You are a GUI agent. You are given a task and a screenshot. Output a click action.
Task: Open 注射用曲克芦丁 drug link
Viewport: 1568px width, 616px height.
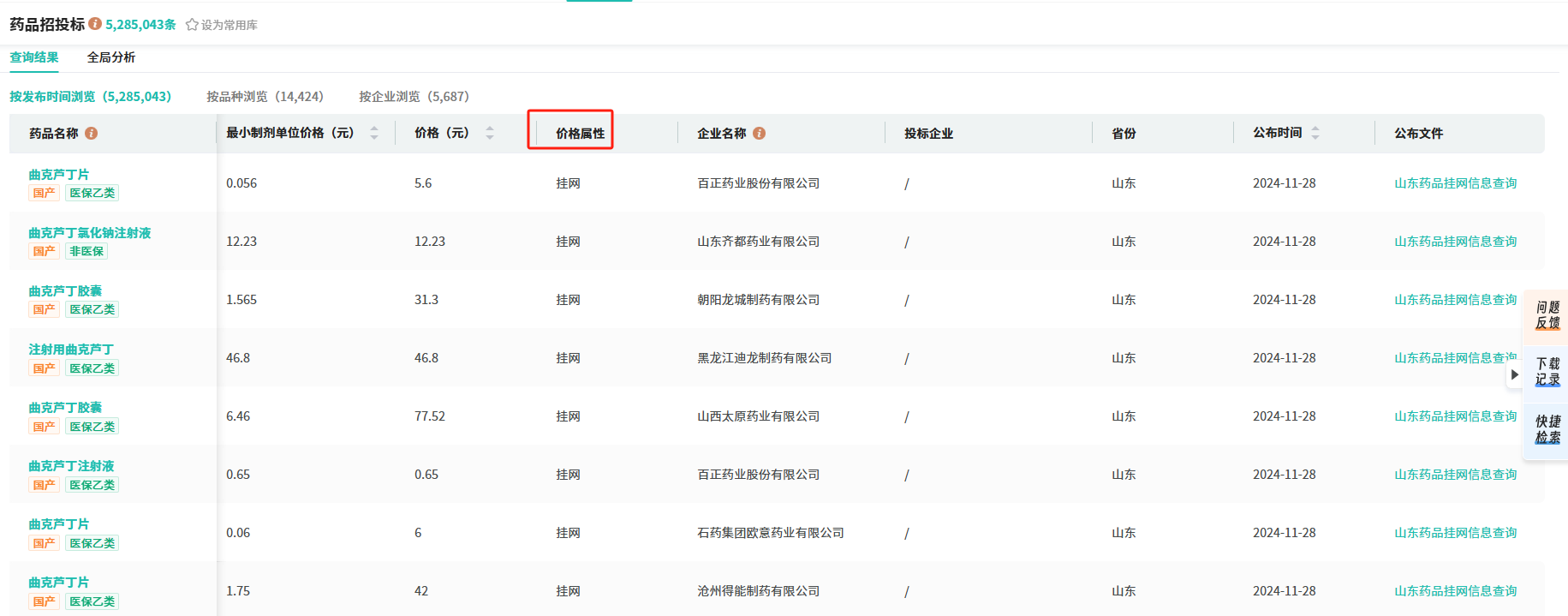(71, 350)
